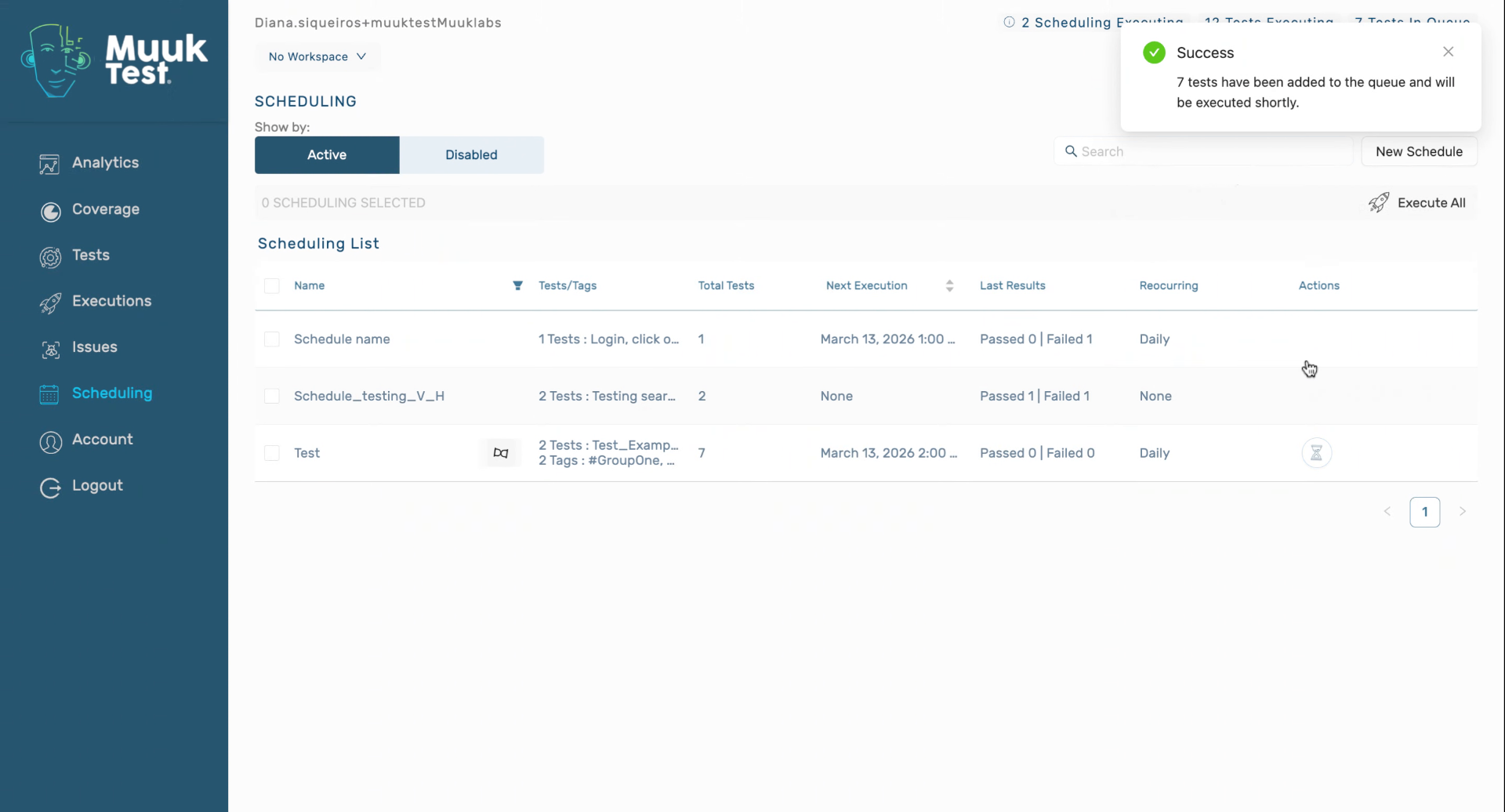1505x812 pixels.
Task: Click the Coverage pie icon
Action: [51, 211]
